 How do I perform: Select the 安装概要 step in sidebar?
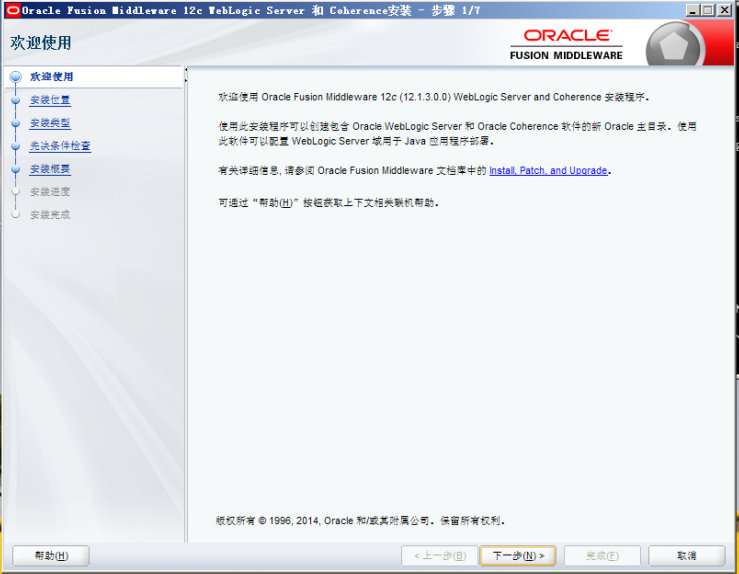[x=50, y=169]
